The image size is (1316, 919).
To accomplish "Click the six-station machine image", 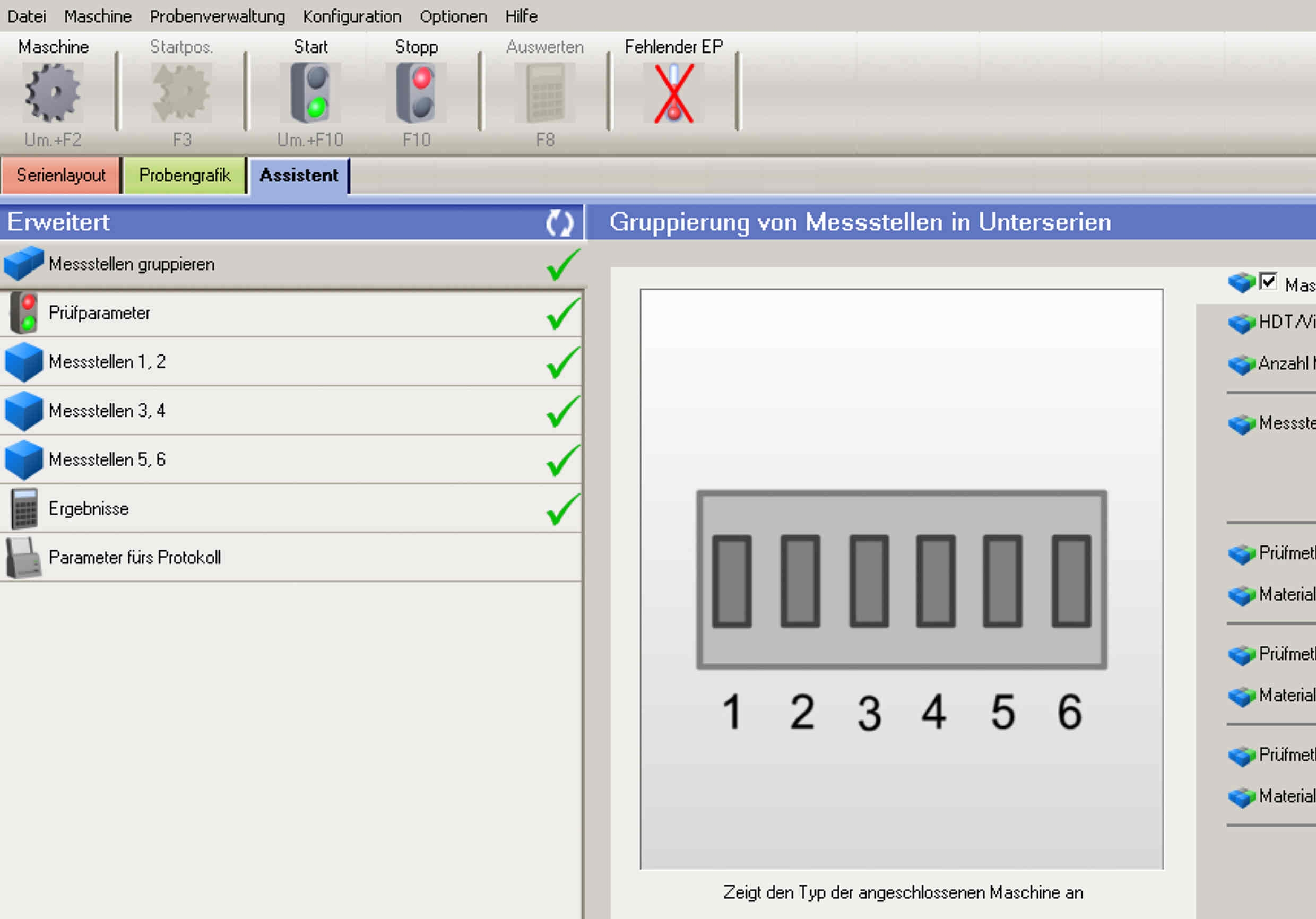I will [901, 579].
